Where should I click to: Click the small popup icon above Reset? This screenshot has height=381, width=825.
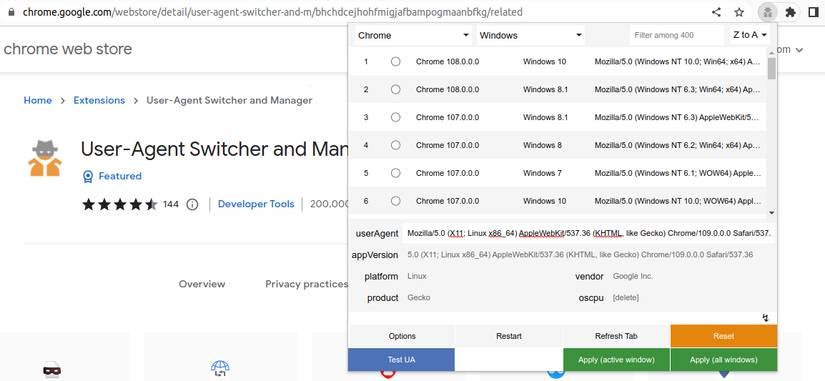coord(766,317)
